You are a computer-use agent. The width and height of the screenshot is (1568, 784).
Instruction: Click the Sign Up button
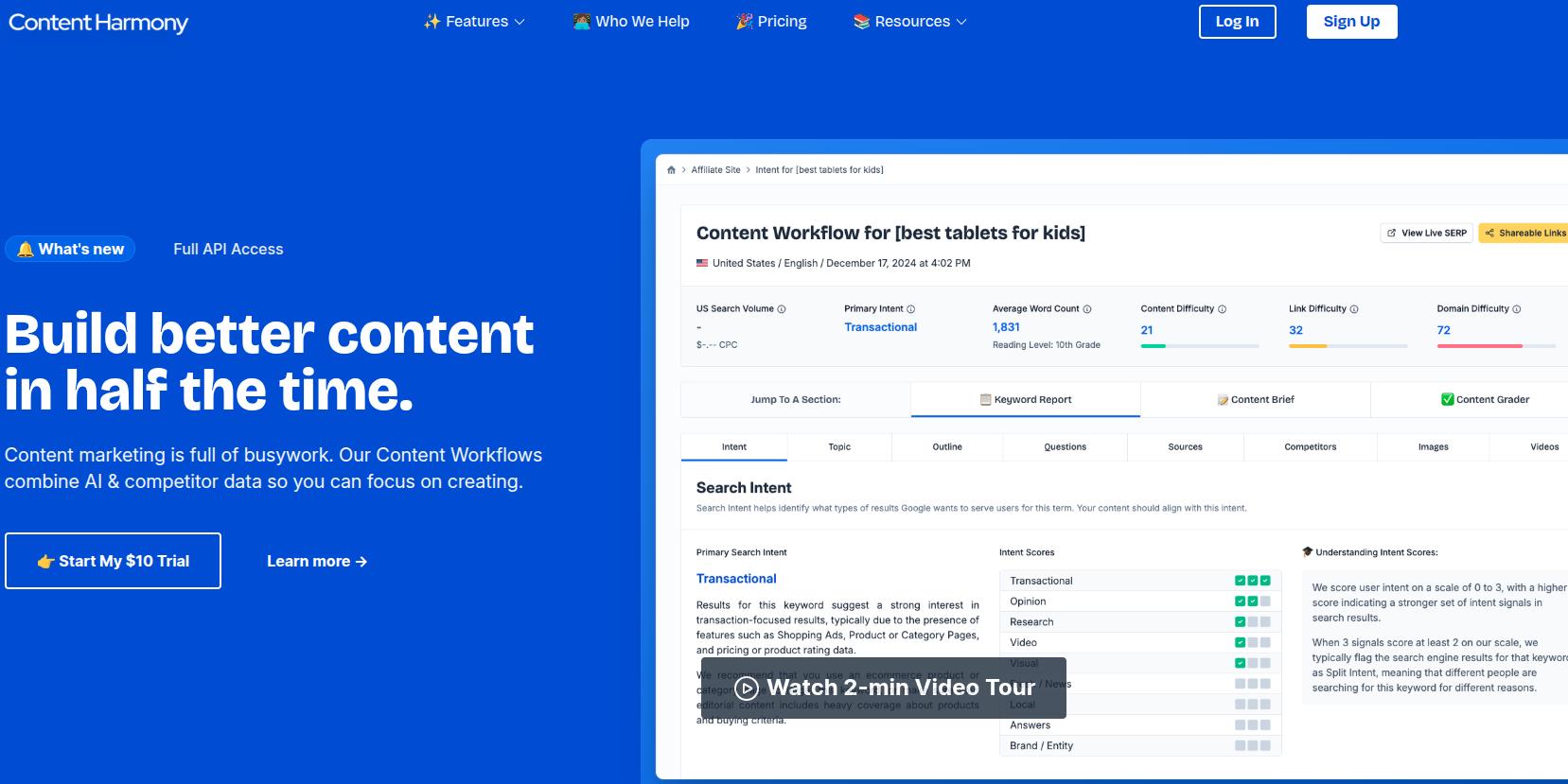pyautogui.click(x=1351, y=22)
